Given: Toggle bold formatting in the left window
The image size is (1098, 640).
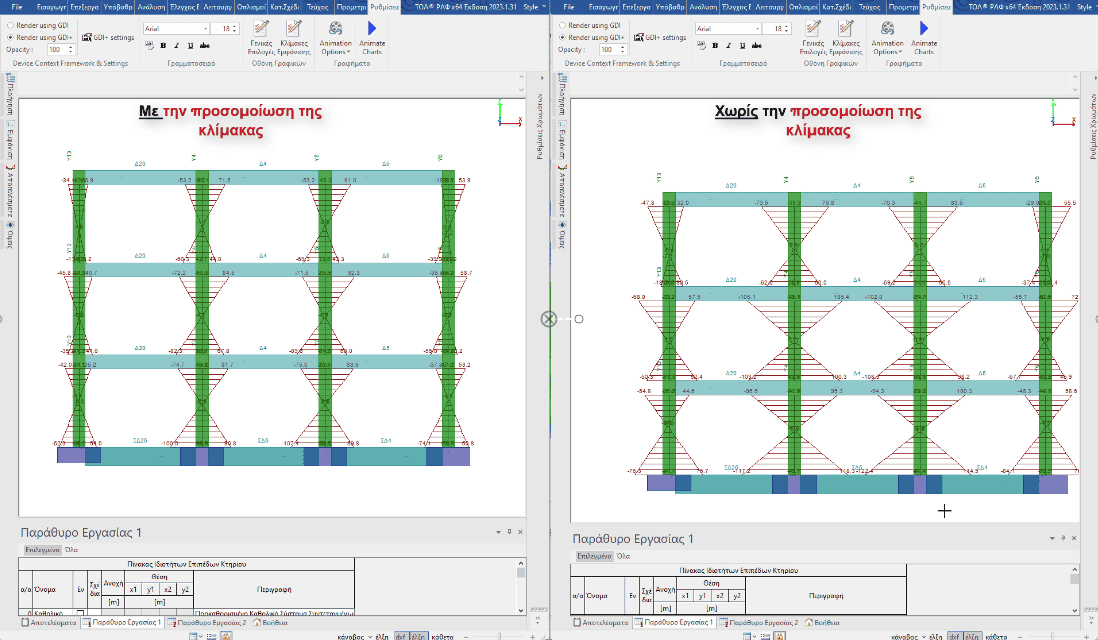Looking at the screenshot, I should point(163,45).
